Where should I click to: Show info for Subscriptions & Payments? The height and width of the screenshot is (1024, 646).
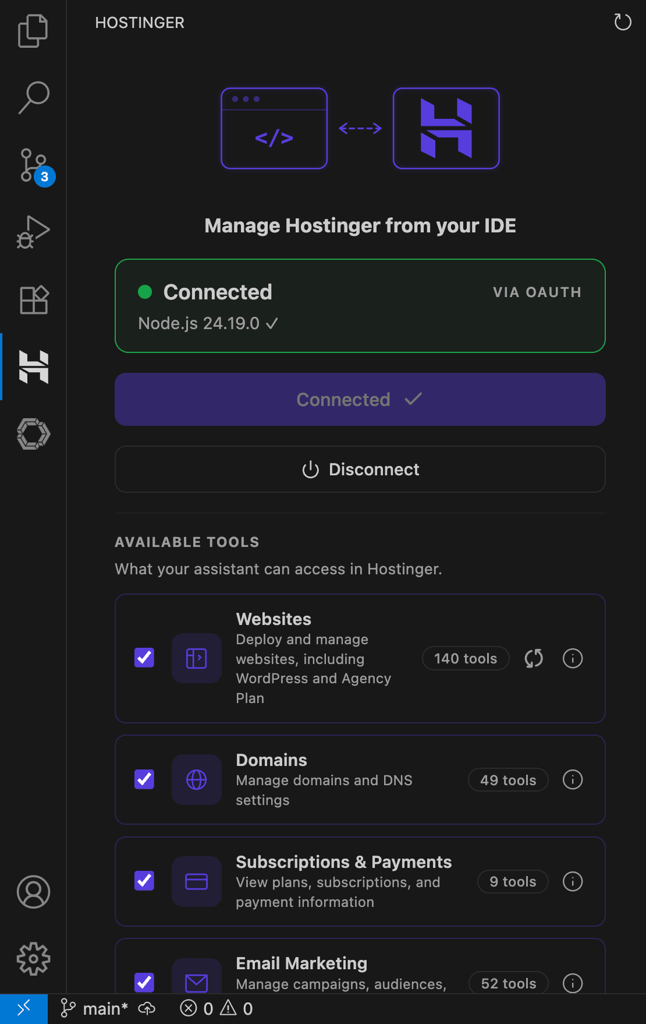[573, 882]
